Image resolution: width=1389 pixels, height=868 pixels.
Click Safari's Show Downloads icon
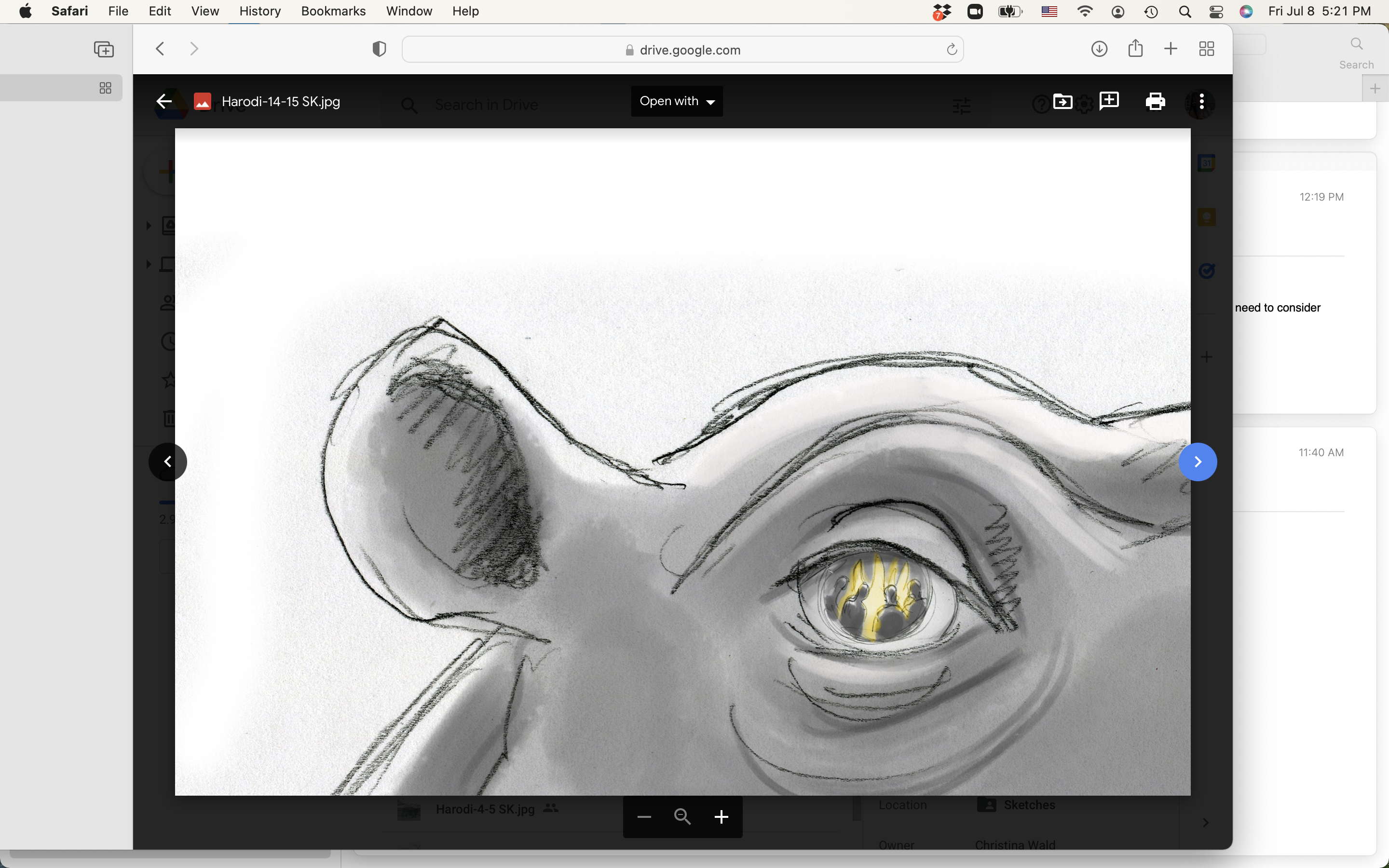[1099, 49]
